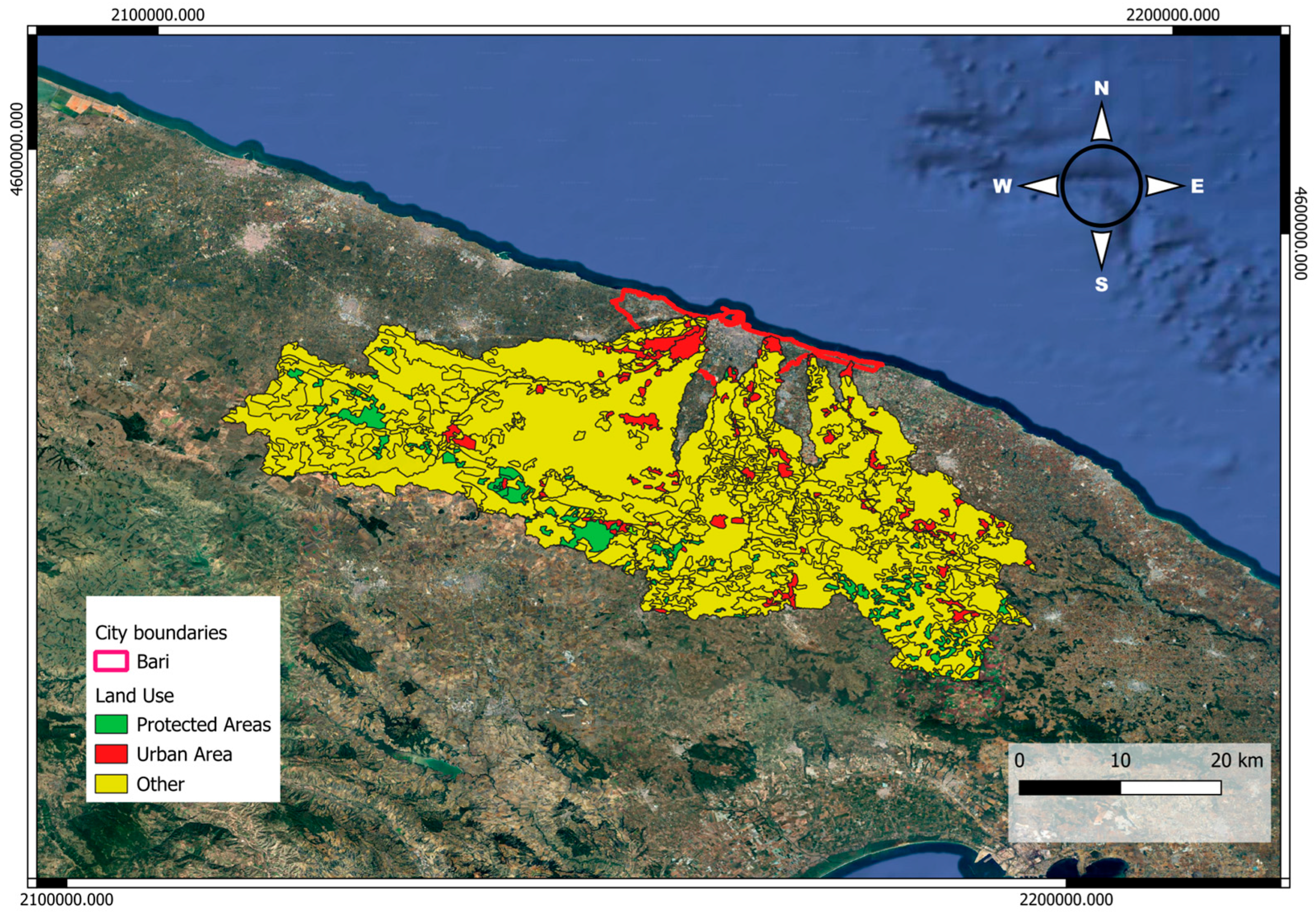1316x918 pixels.
Task: Click the '20 km' scale bar label
Action: coord(1237,760)
